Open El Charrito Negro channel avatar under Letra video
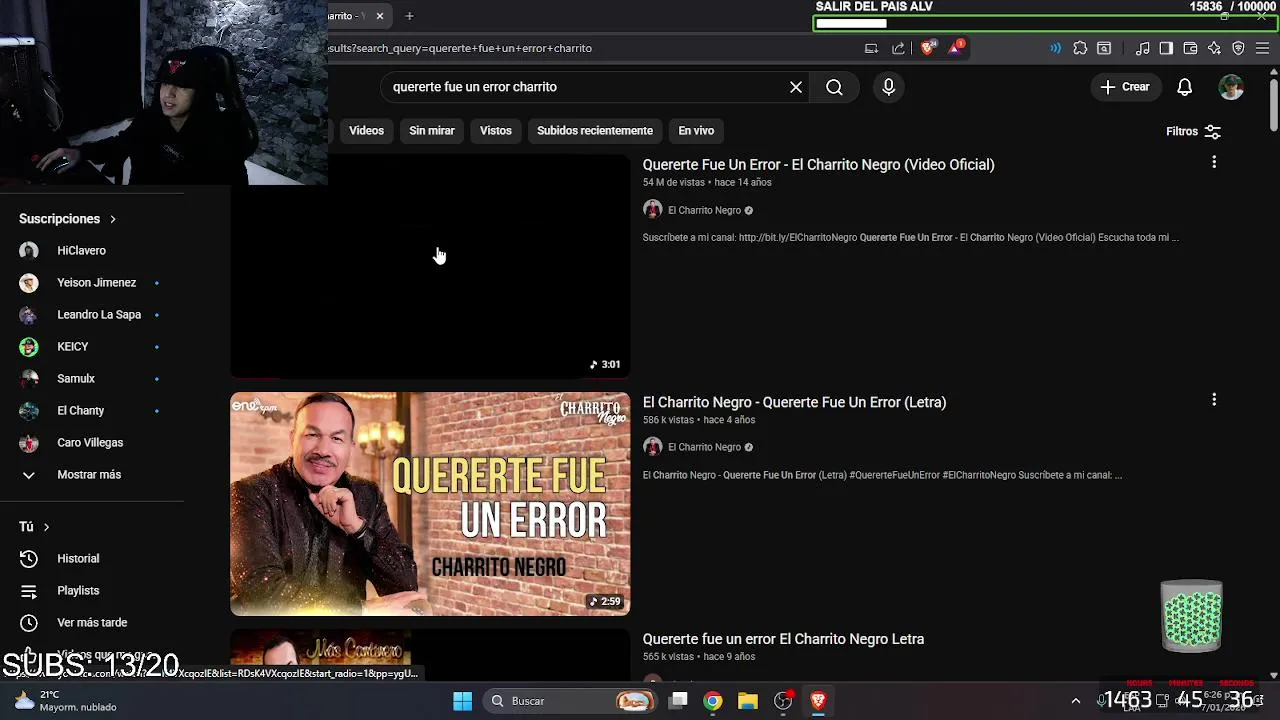1280x720 pixels. (652, 447)
